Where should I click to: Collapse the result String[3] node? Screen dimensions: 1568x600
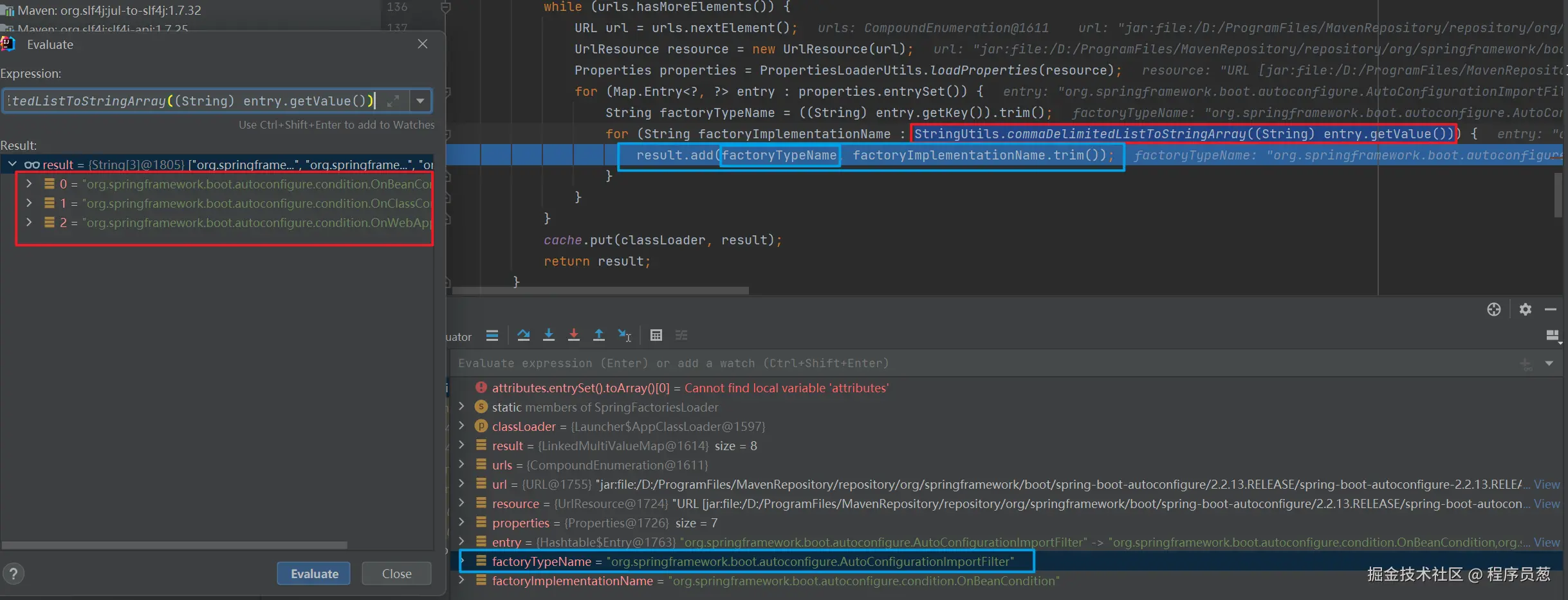[12, 165]
